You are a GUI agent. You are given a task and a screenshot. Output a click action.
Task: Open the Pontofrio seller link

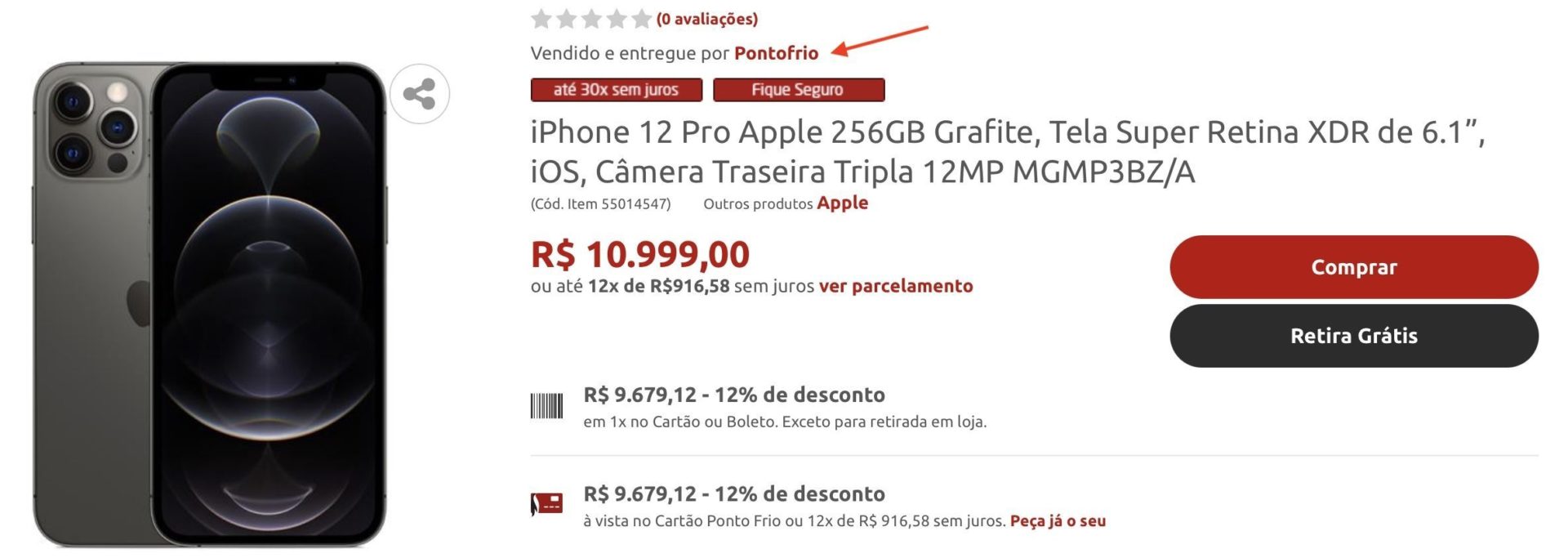coord(776,53)
